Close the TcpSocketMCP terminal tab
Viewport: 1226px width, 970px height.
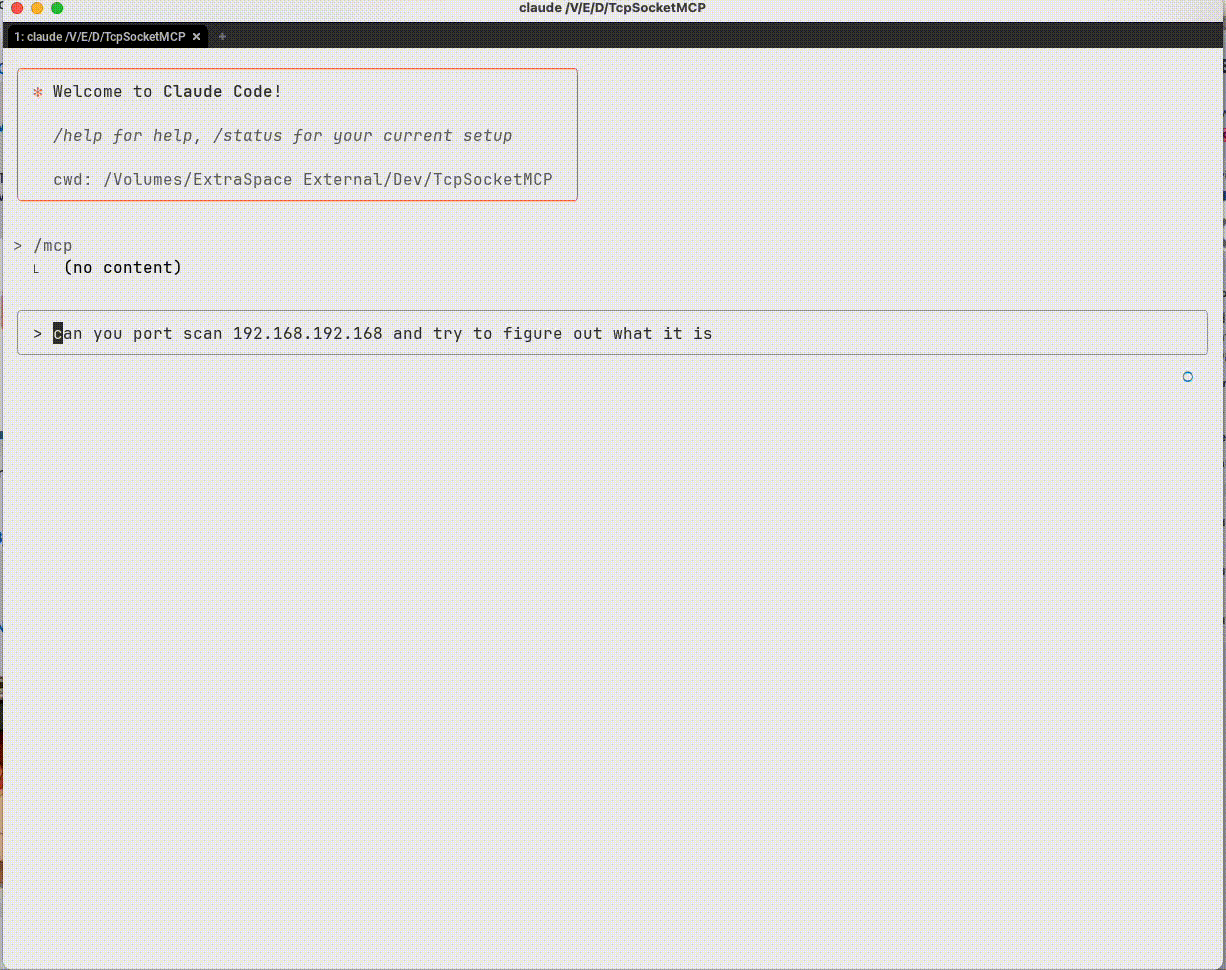pyautogui.click(x=197, y=36)
